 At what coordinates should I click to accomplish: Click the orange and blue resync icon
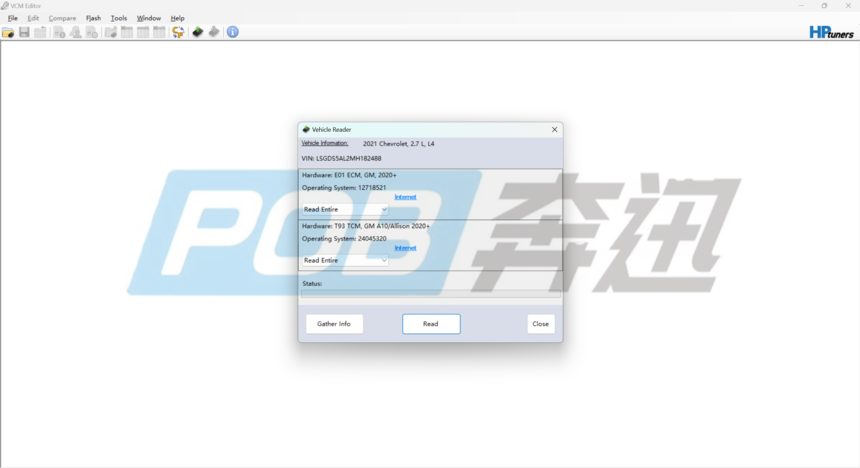click(178, 32)
